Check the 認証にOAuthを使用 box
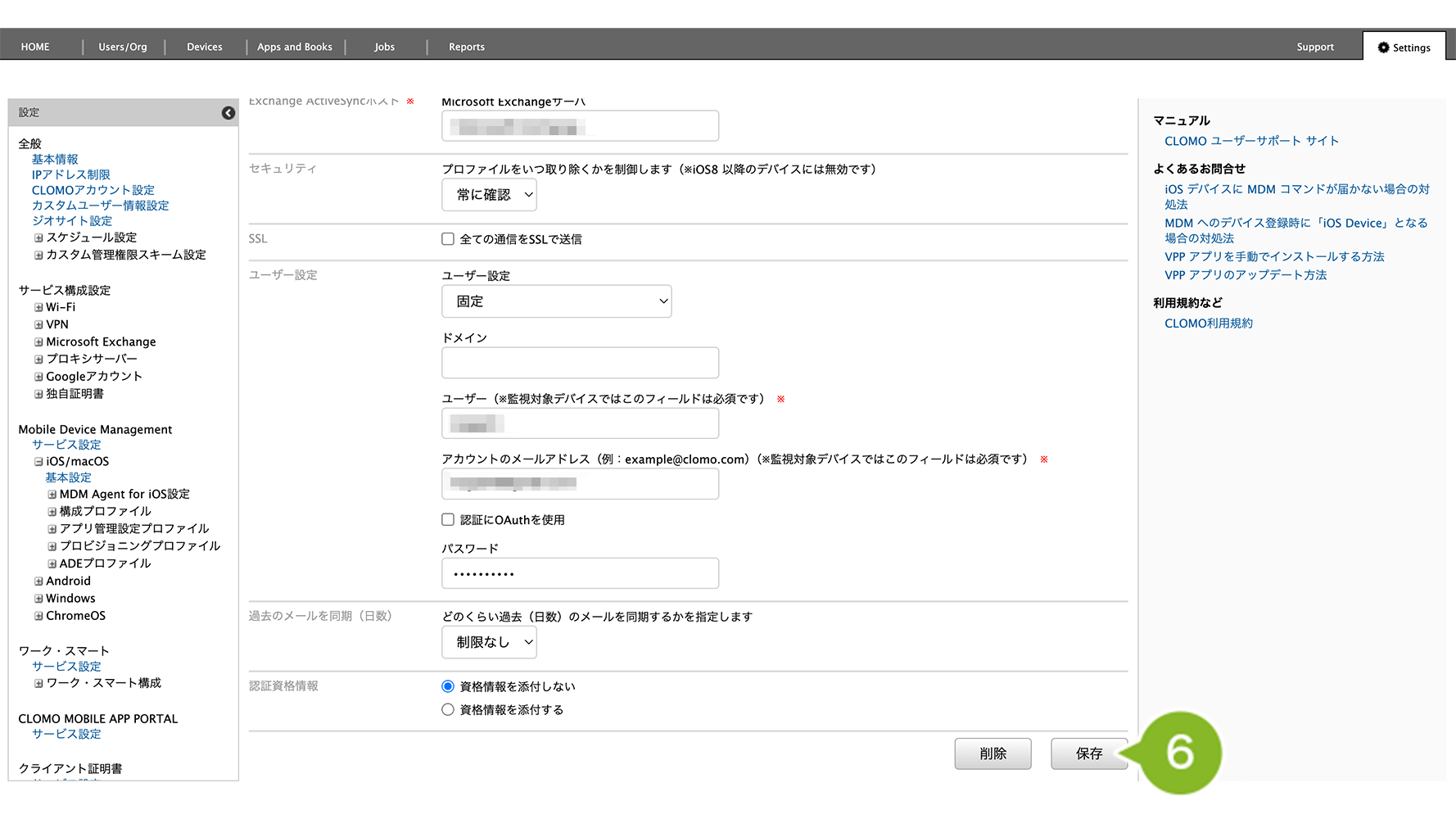The width and height of the screenshot is (1456, 819). (448, 520)
